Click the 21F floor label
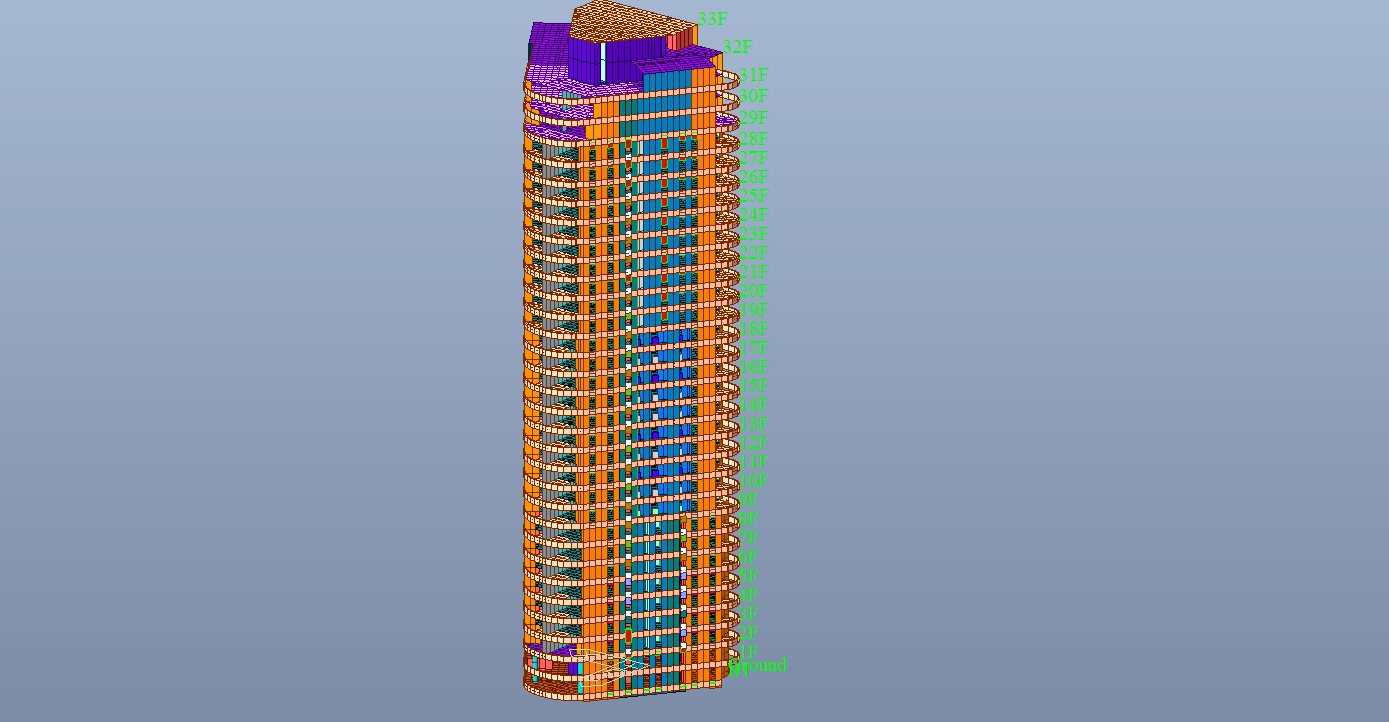This screenshot has width=1389, height=722. tap(754, 272)
